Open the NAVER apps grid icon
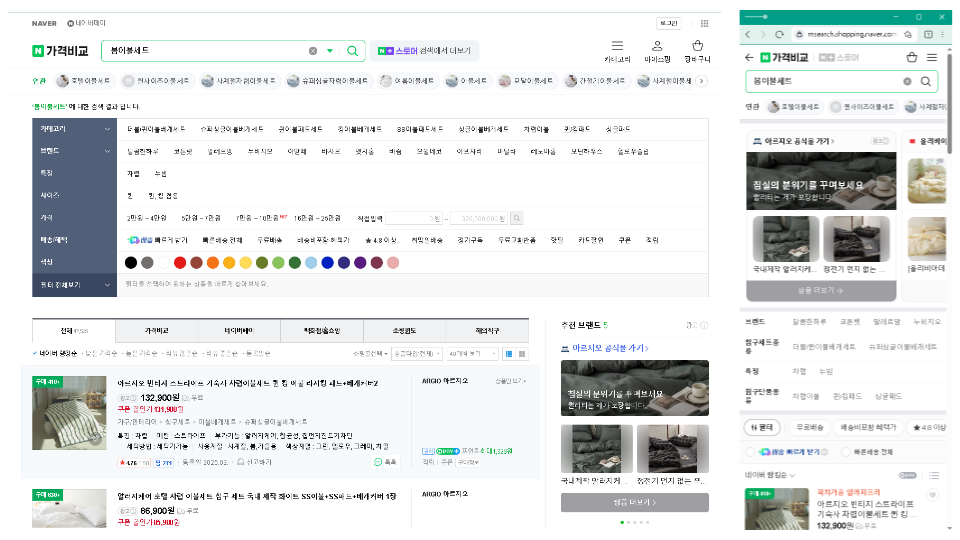 click(704, 23)
